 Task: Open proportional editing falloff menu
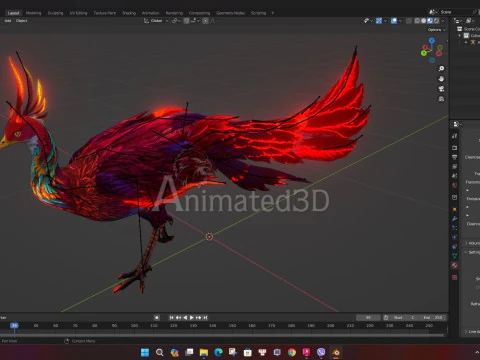point(213,21)
